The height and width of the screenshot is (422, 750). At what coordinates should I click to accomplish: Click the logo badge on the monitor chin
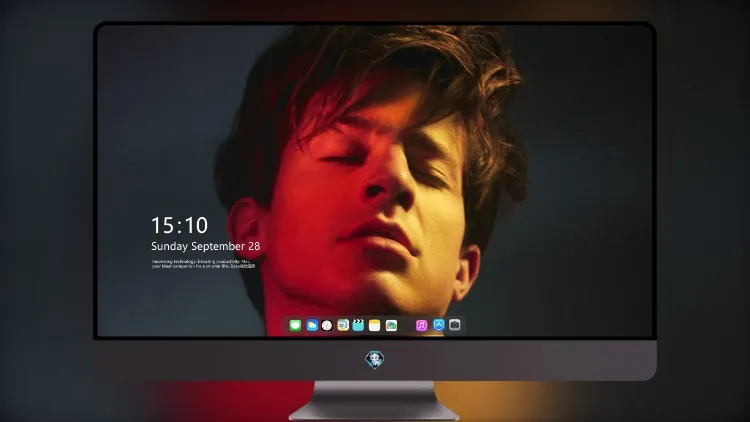(x=375, y=360)
